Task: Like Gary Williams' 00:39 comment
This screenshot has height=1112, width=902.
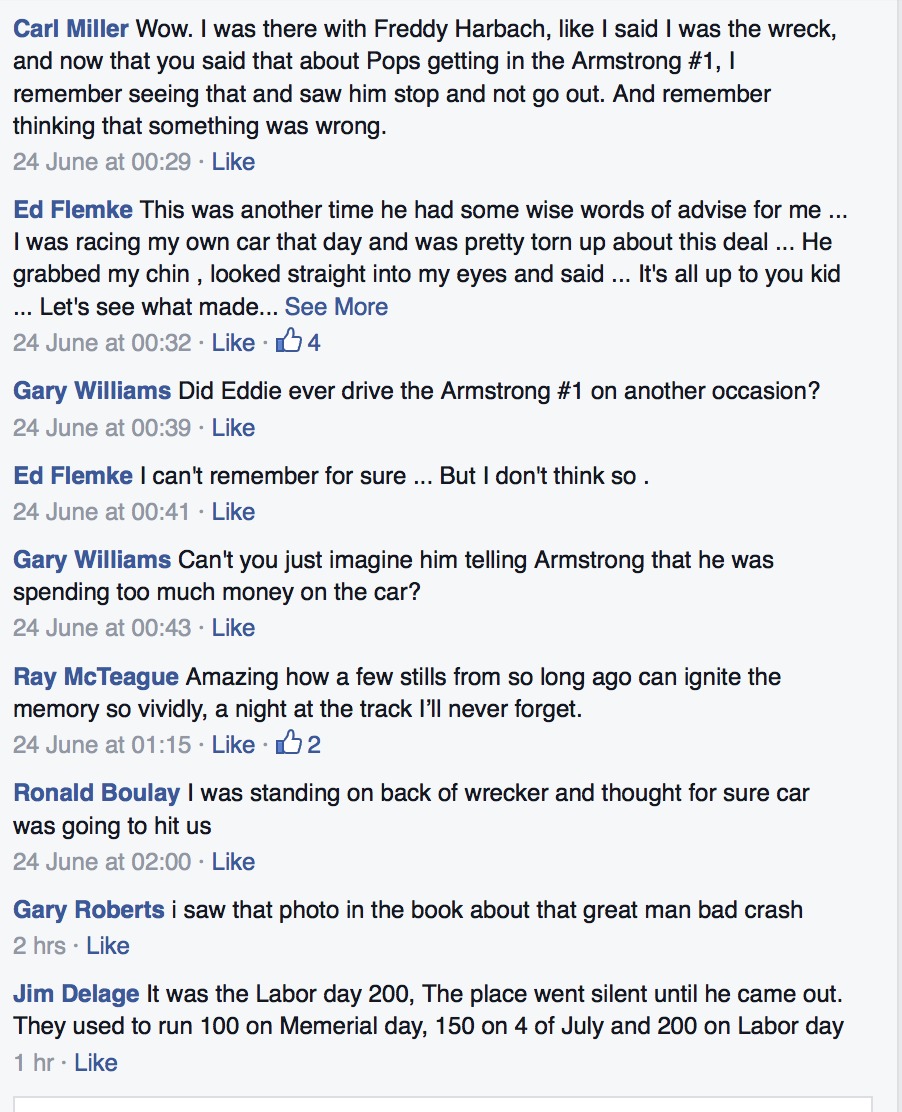Action: 233,428
